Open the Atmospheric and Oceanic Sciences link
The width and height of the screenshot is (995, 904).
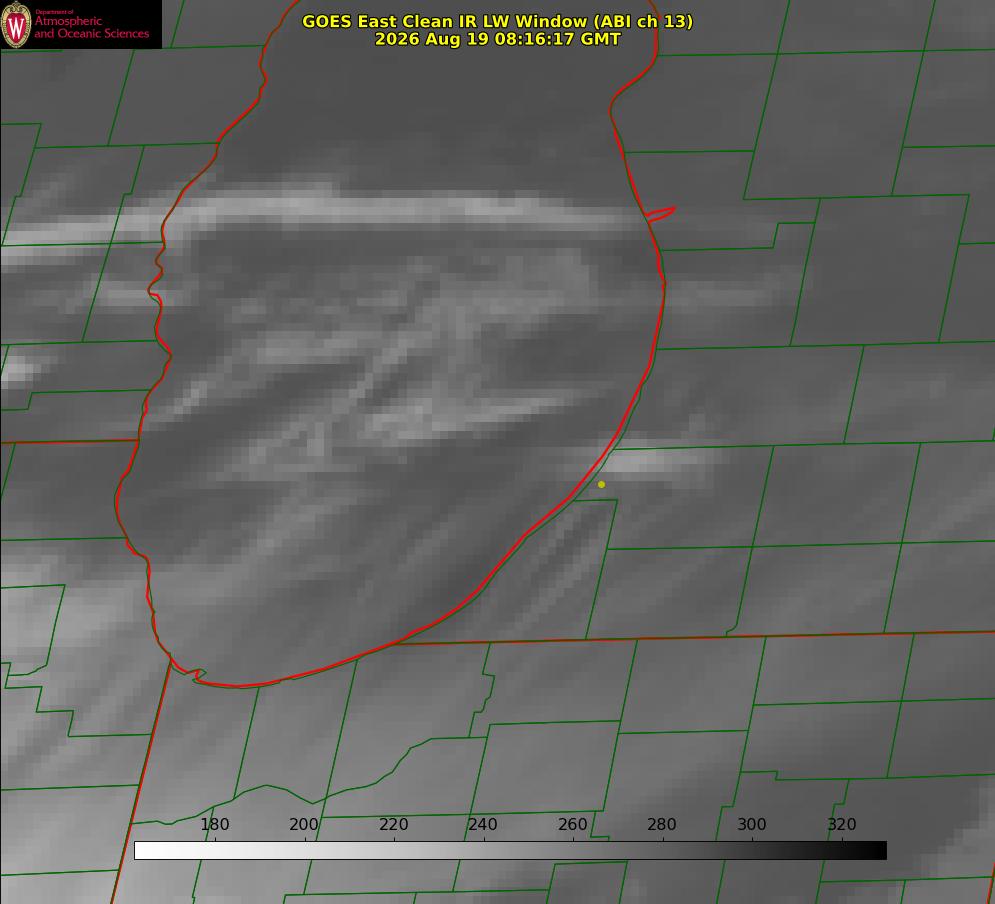point(91,27)
